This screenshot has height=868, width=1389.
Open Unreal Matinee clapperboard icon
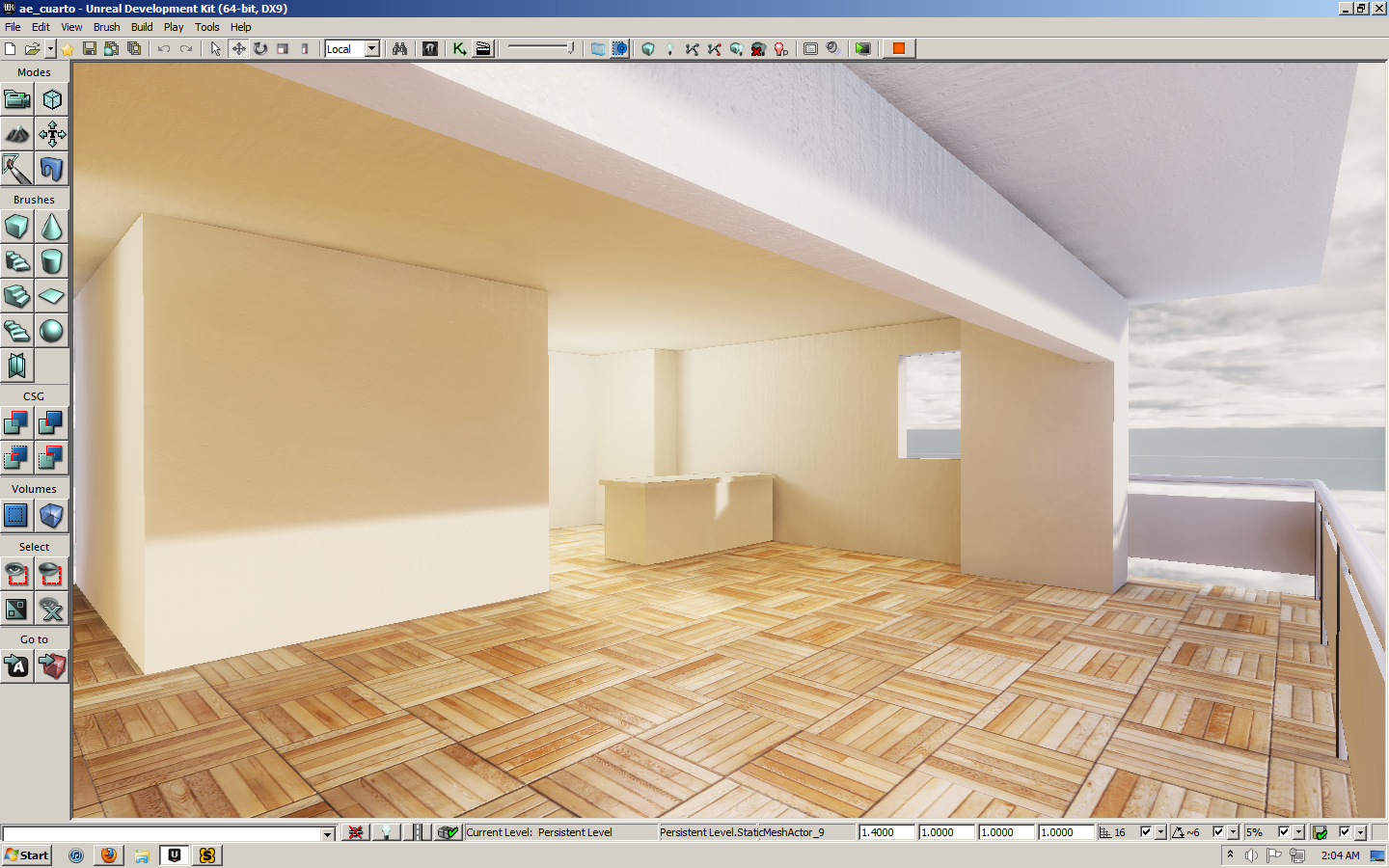(483, 48)
